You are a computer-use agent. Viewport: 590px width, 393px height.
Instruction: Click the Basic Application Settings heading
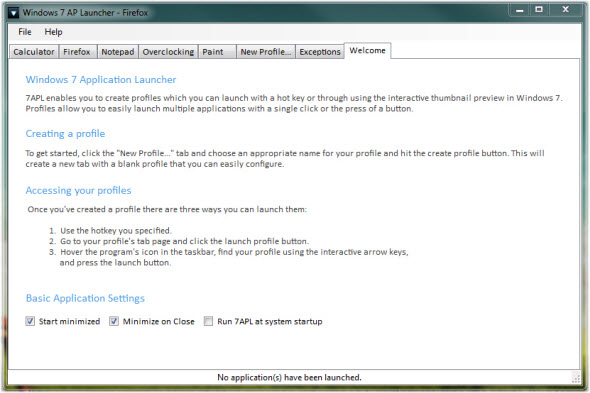coord(85,298)
